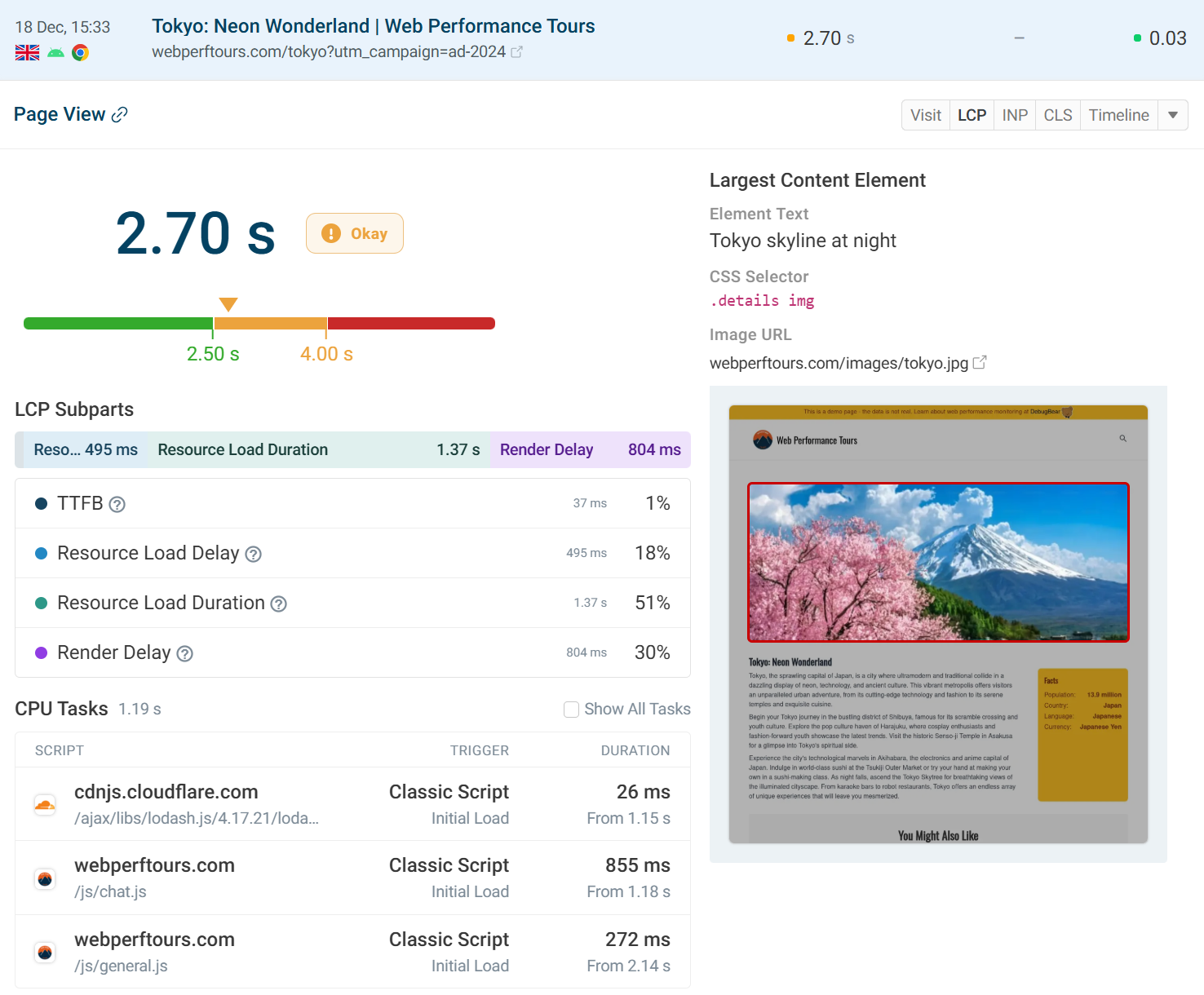Viewport: 1204px width, 995px height.
Task: Click the TTFB help question mark
Action: pos(117,503)
